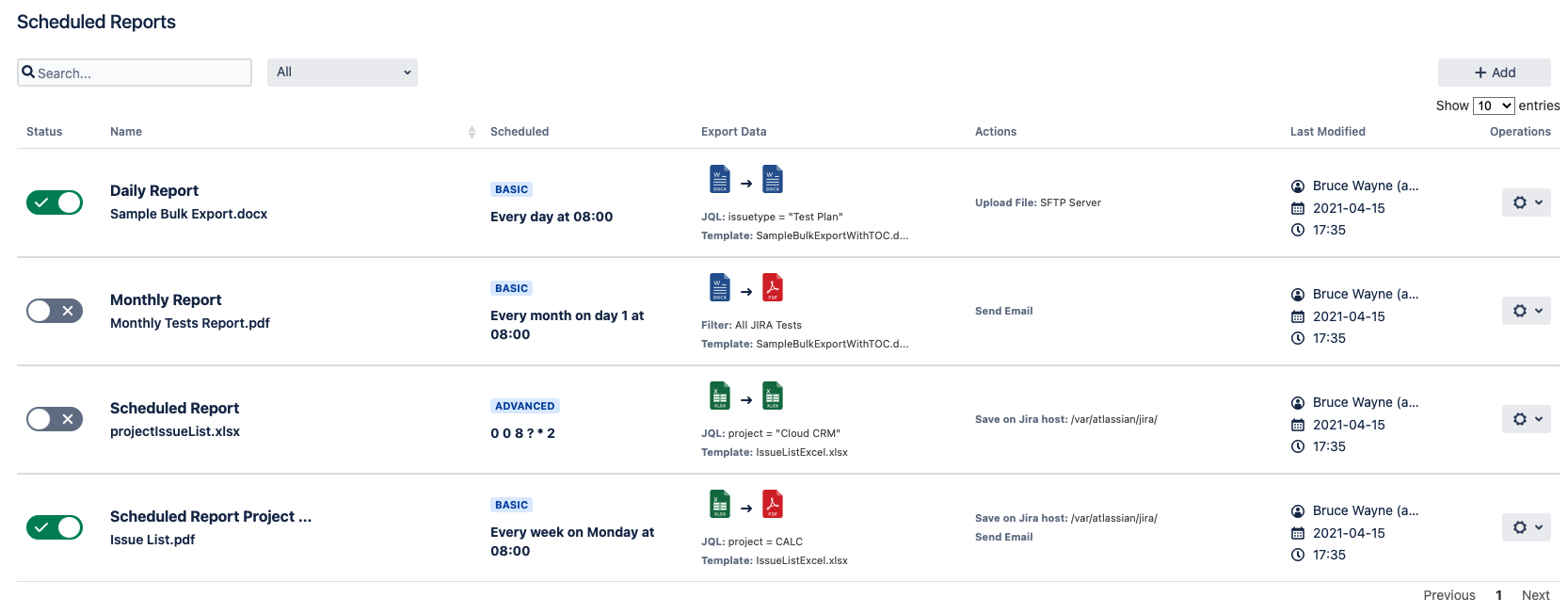Click the PDF output icon for Monthly Report

772,287
